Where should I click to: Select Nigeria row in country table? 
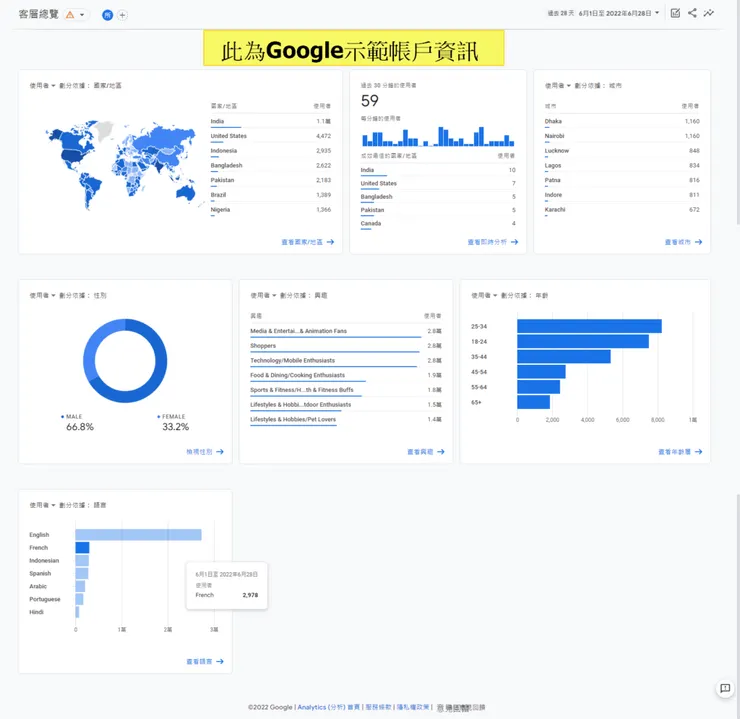270,210
